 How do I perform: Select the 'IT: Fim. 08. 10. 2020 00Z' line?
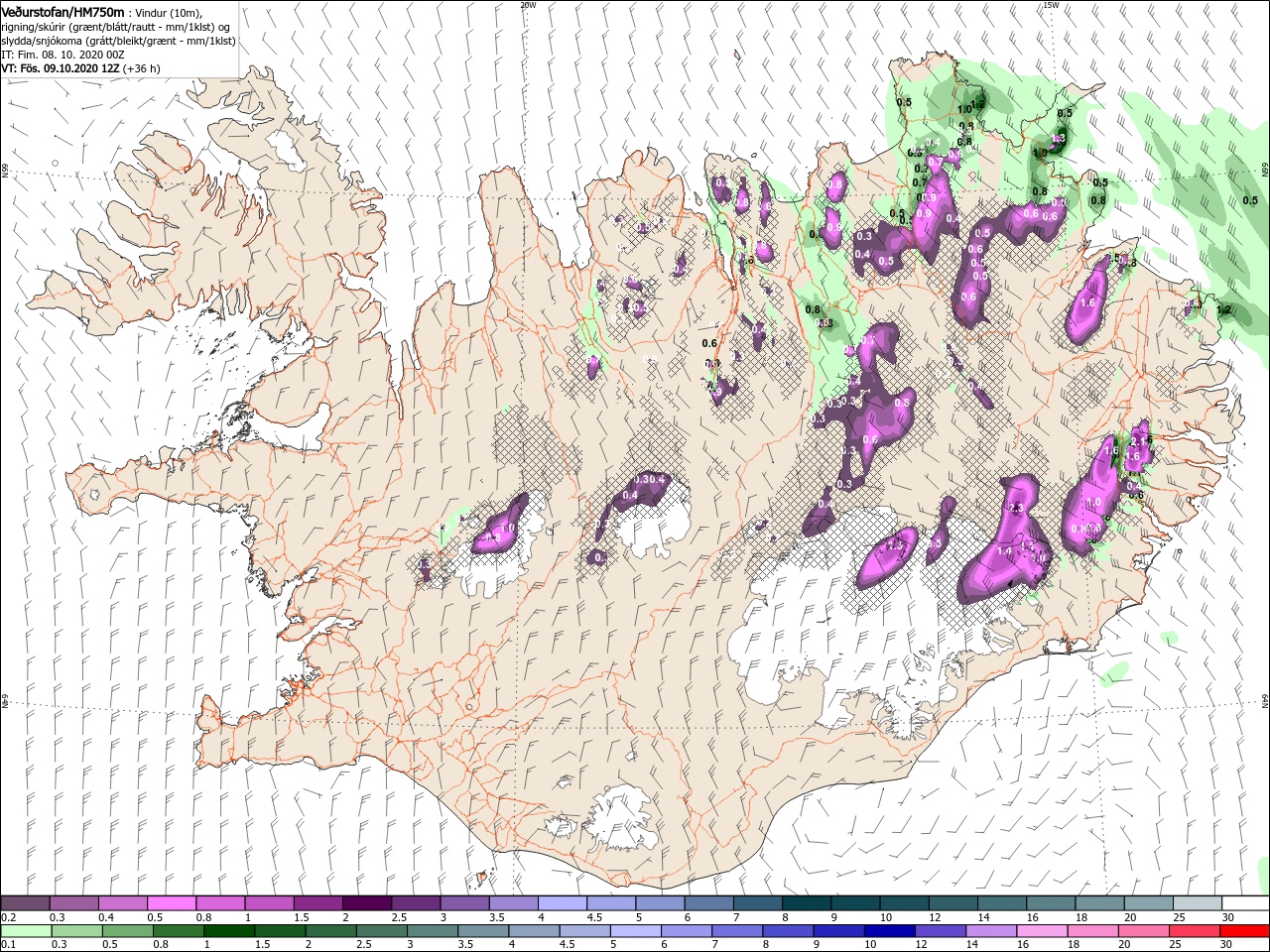coord(63,55)
